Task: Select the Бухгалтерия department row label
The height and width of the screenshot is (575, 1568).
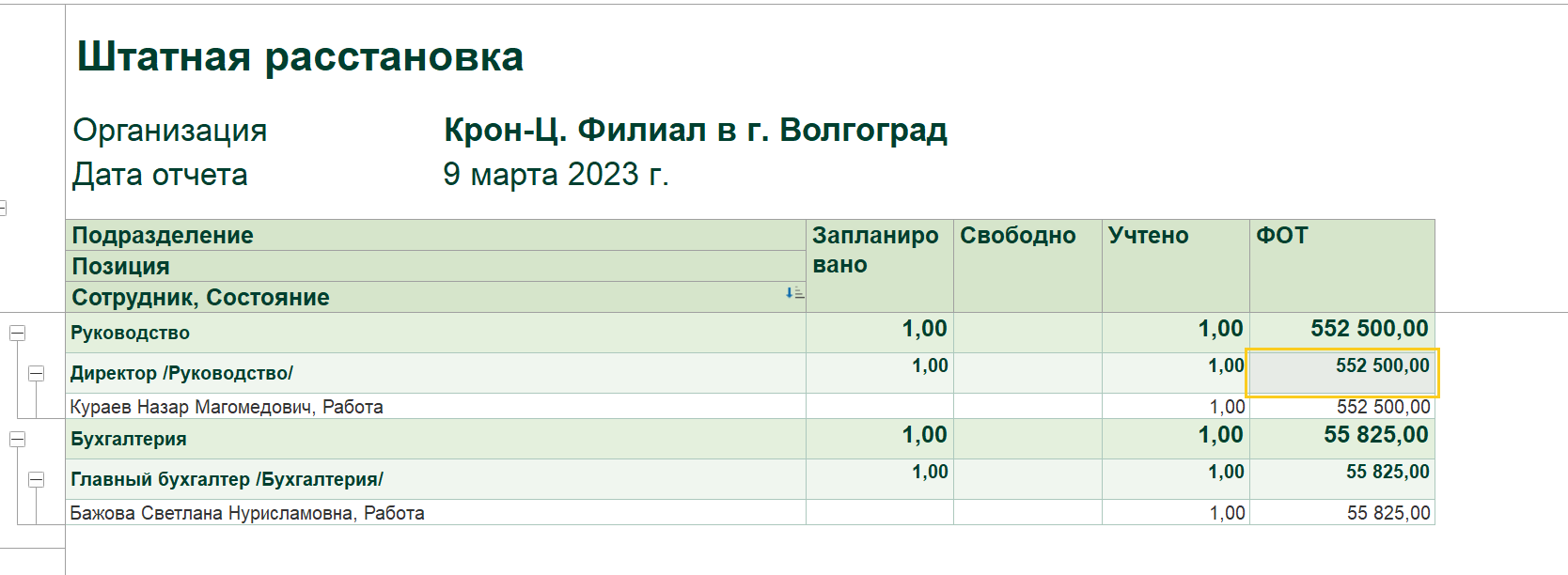Action: (129, 439)
